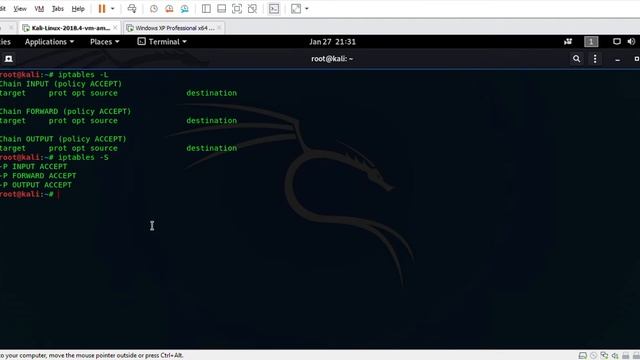Open the power options dropdown arrow beside pause
The height and width of the screenshot is (360, 640).
[113, 9]
